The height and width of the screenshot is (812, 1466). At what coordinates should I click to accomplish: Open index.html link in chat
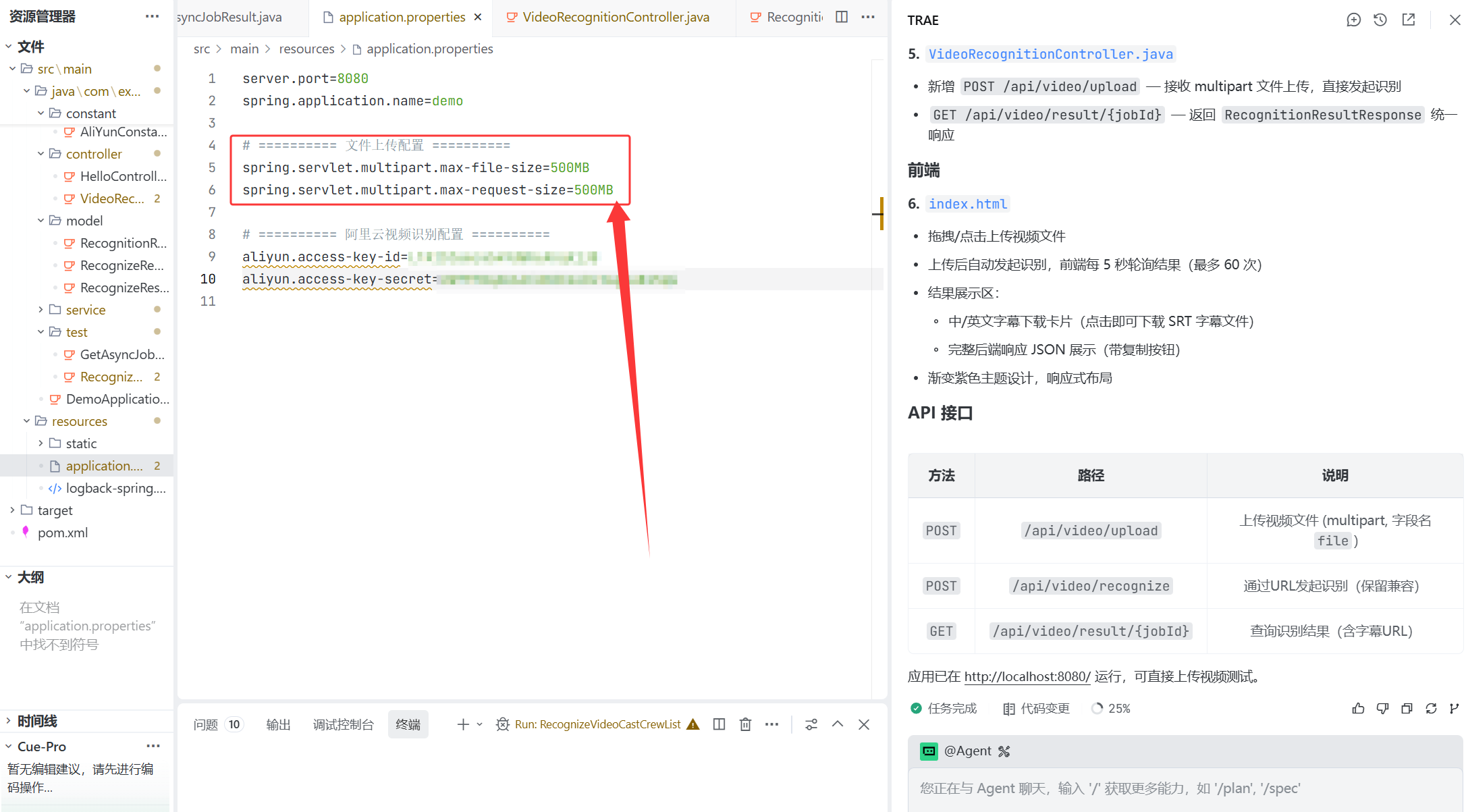coord(968,204)
